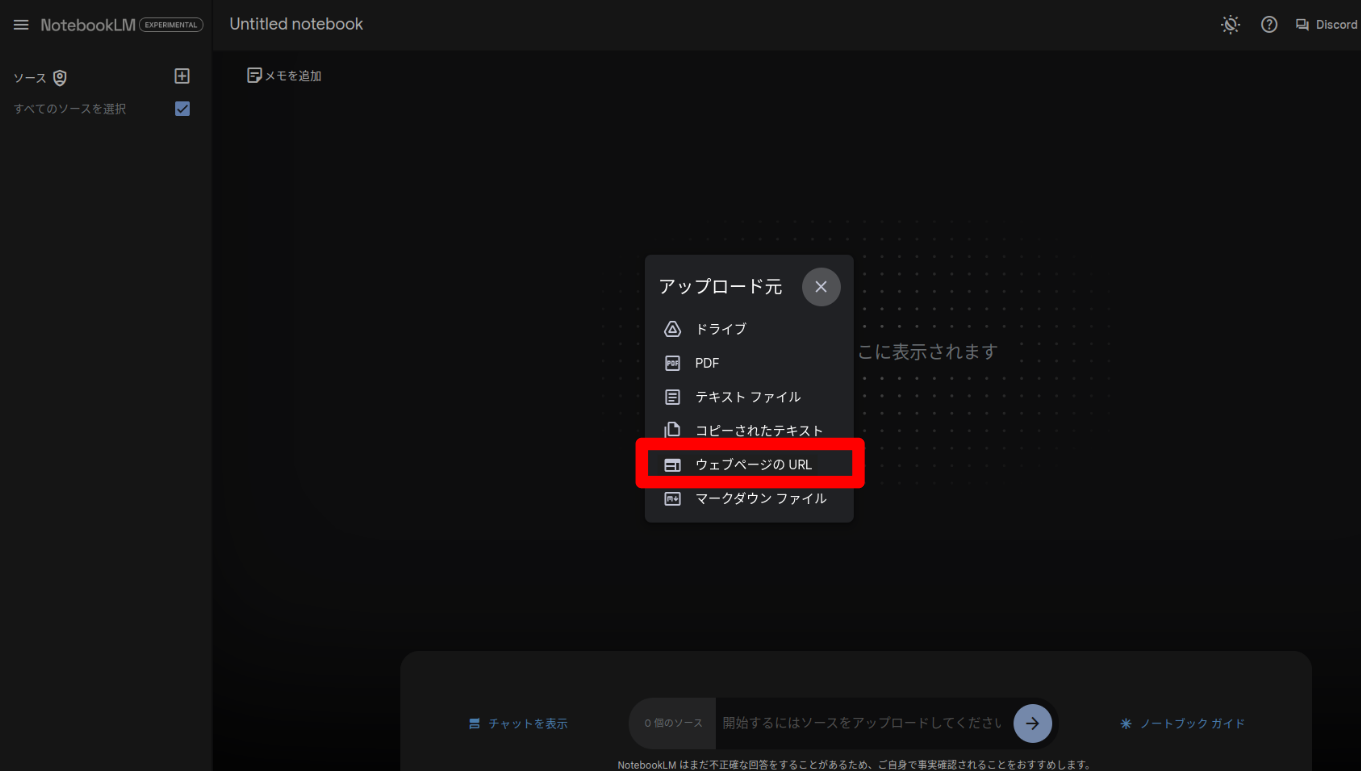This screenshot has width=1361, height=771.
Task: Uncheck the すべてのソースを選択 checkbox
Action: click(x=182, y=109)
